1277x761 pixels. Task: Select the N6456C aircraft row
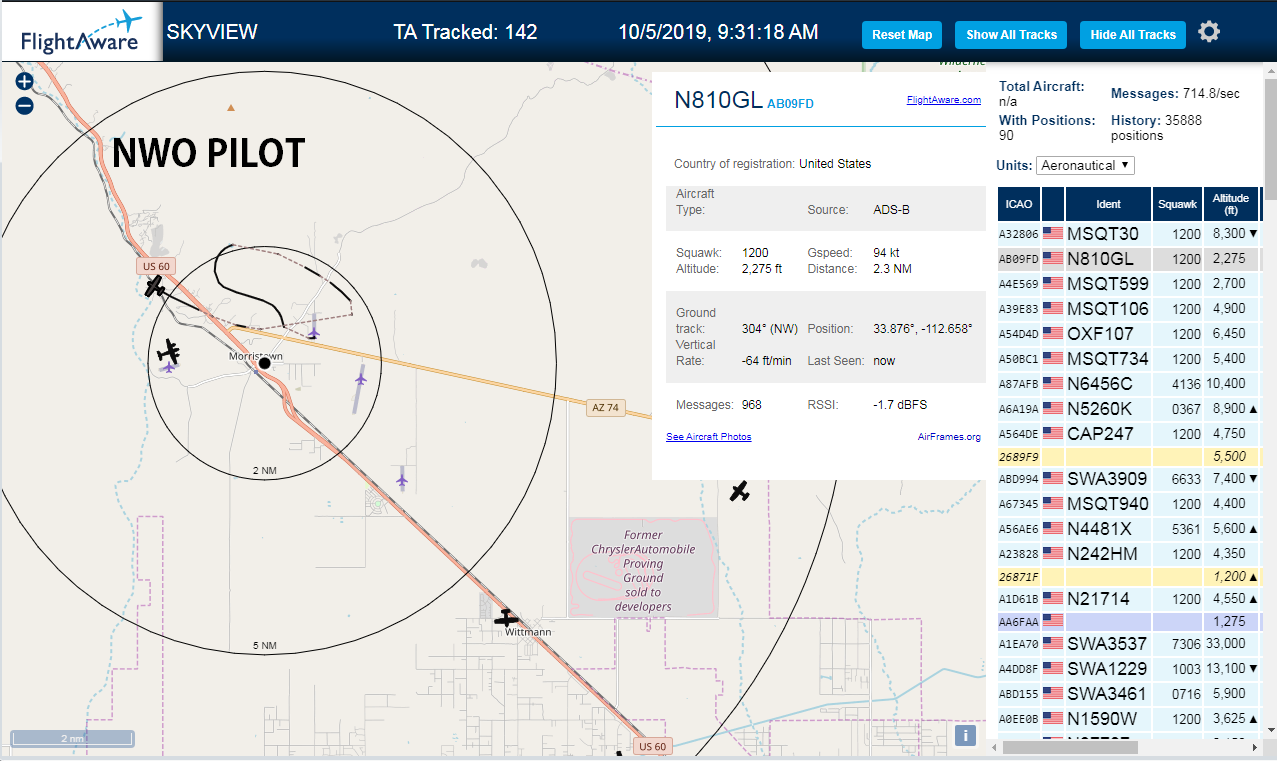coord(1129,383)
